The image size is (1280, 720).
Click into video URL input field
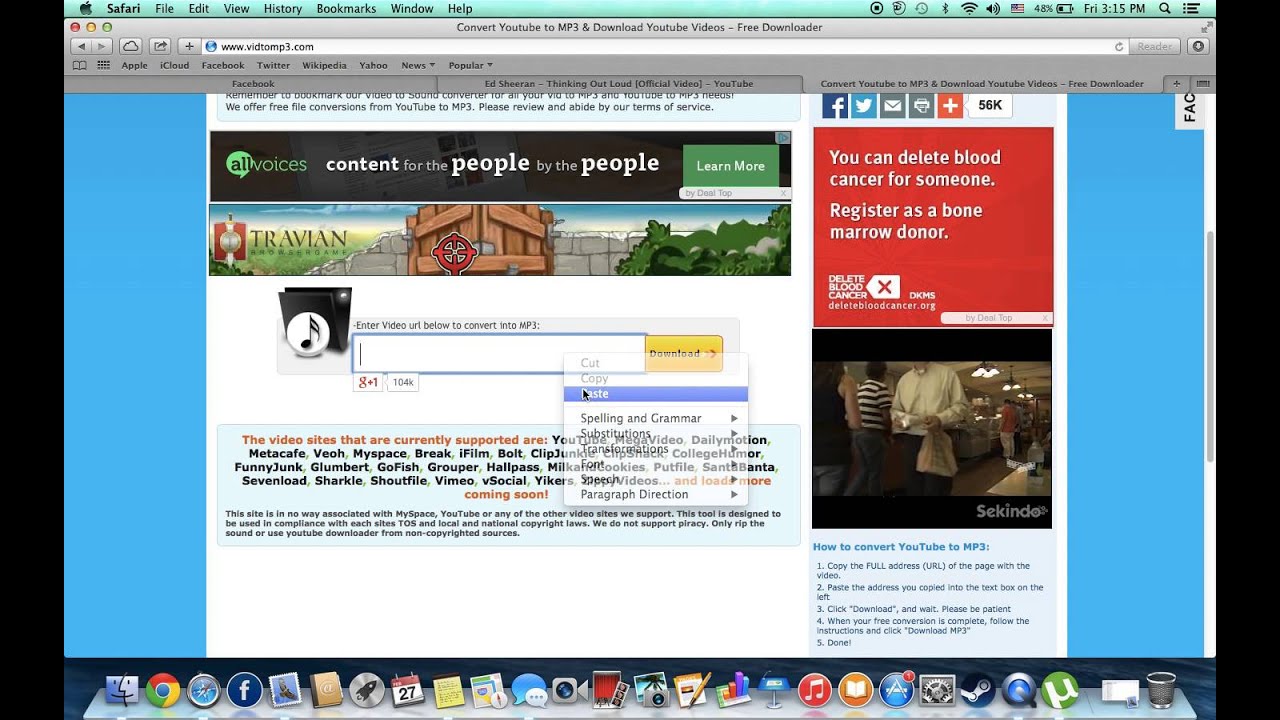(499, 353)
